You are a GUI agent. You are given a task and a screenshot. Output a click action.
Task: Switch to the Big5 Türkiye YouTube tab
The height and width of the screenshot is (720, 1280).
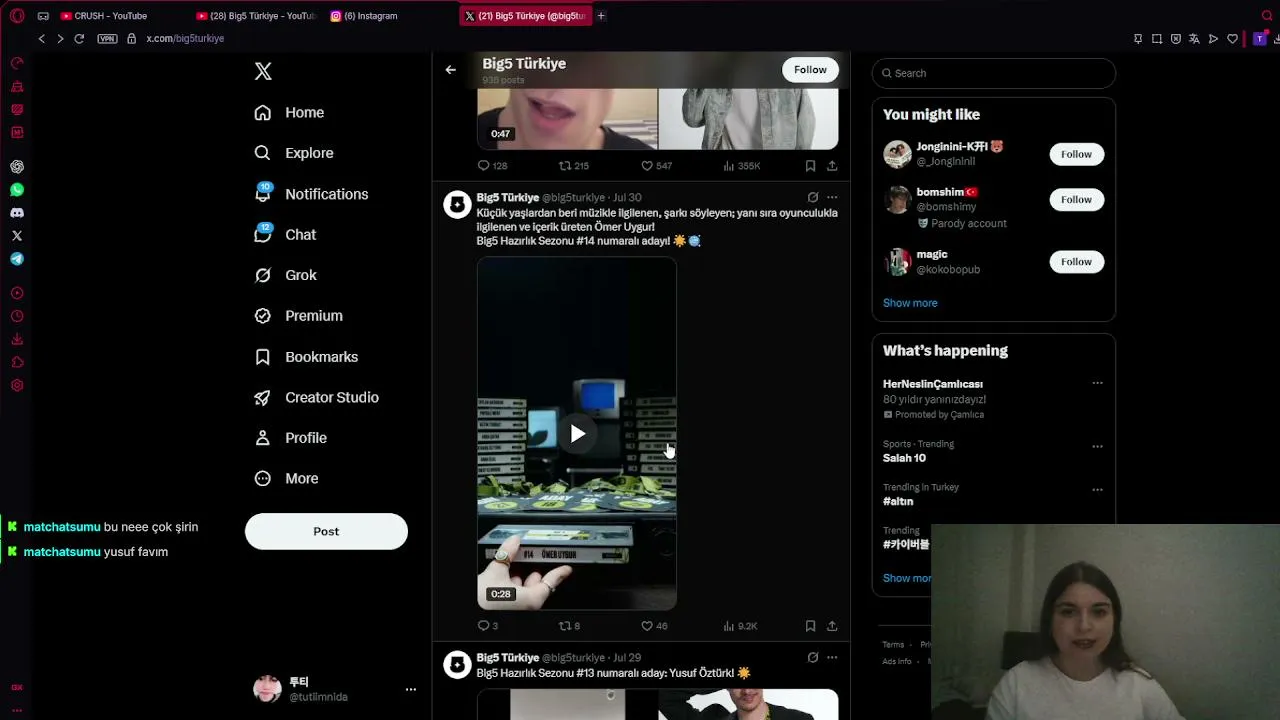pyautogui.click(x=256, y=16)
